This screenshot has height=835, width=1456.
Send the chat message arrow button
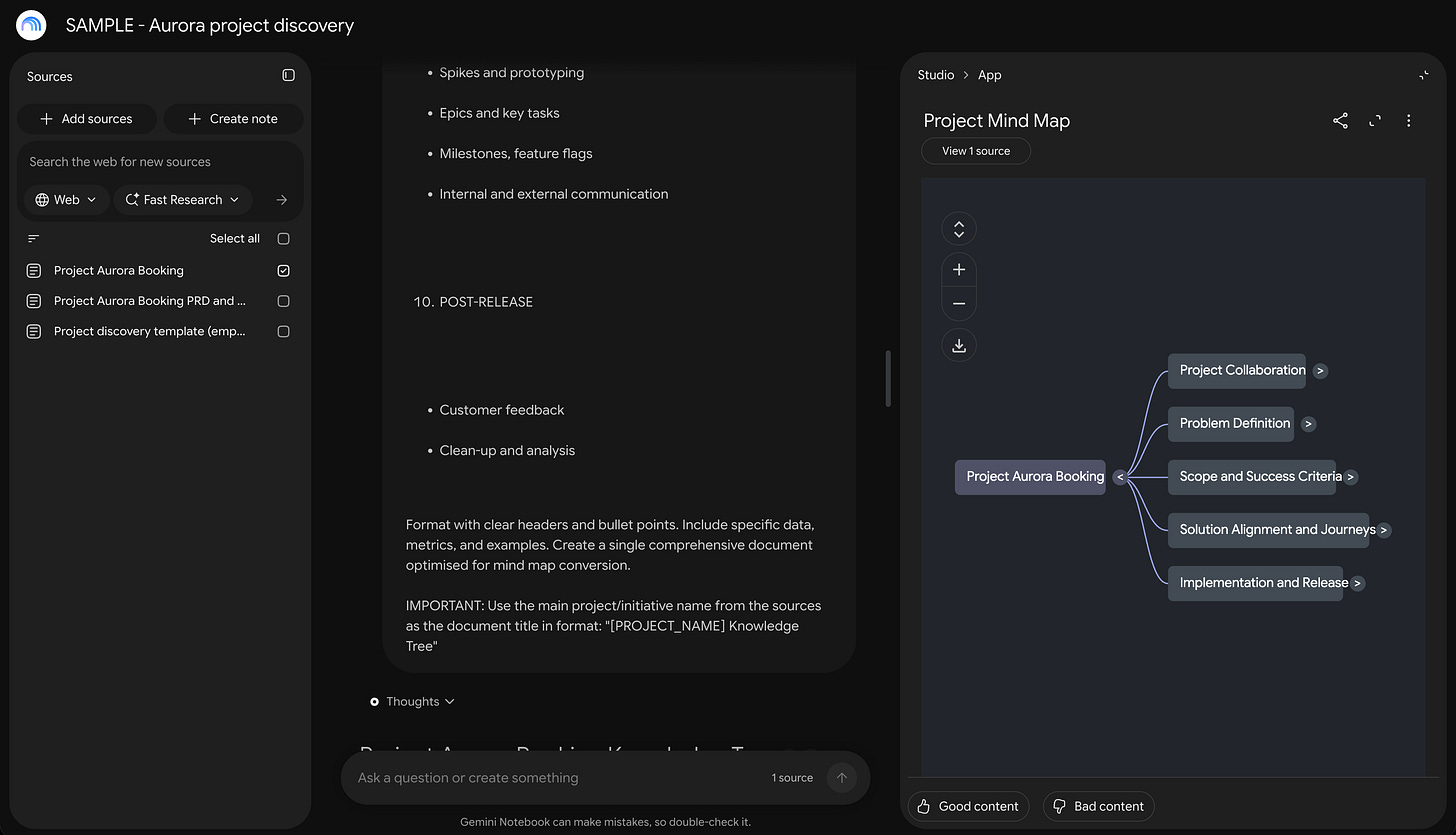coord(842,778)
